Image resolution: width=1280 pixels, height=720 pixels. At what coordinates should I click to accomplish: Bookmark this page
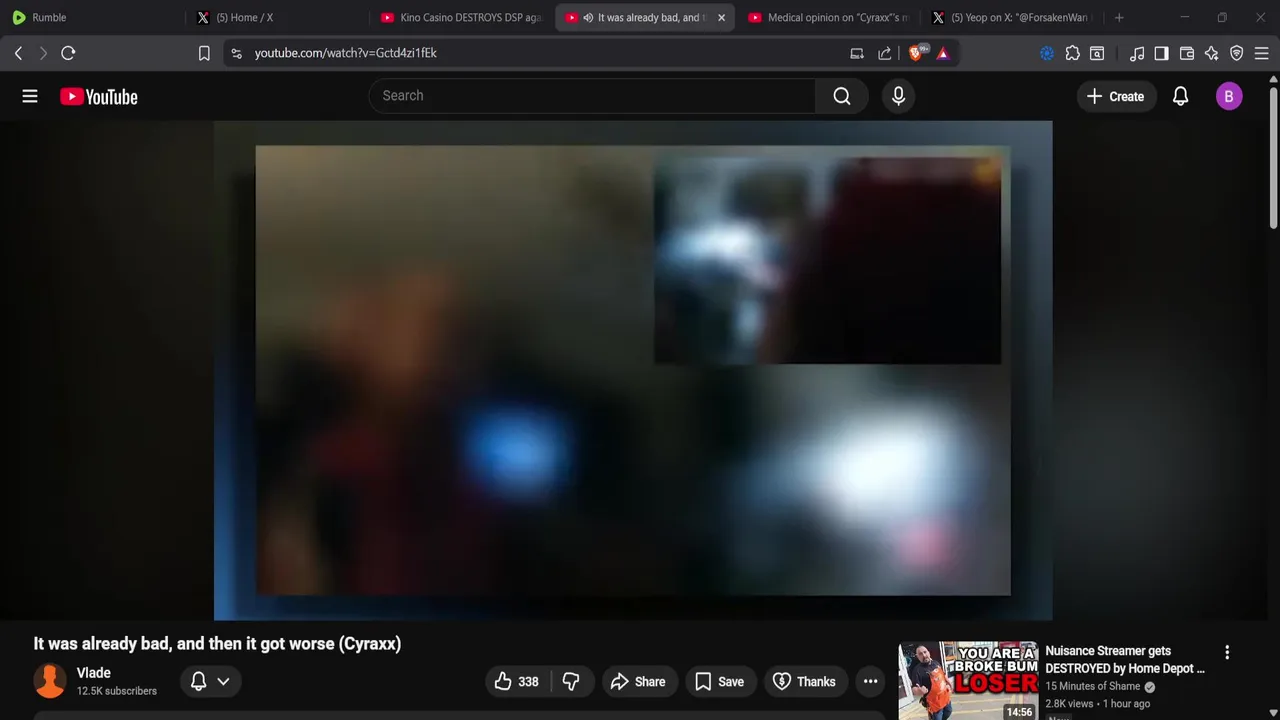click(x=204, y=53)
